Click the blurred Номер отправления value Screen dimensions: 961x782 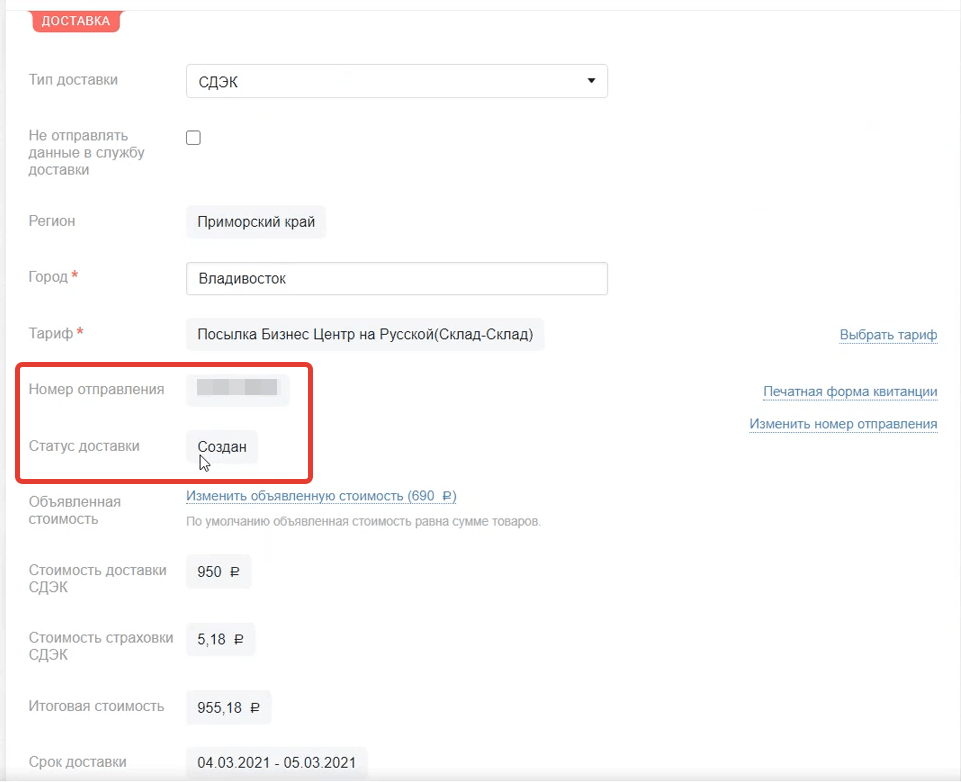[237, 389]
